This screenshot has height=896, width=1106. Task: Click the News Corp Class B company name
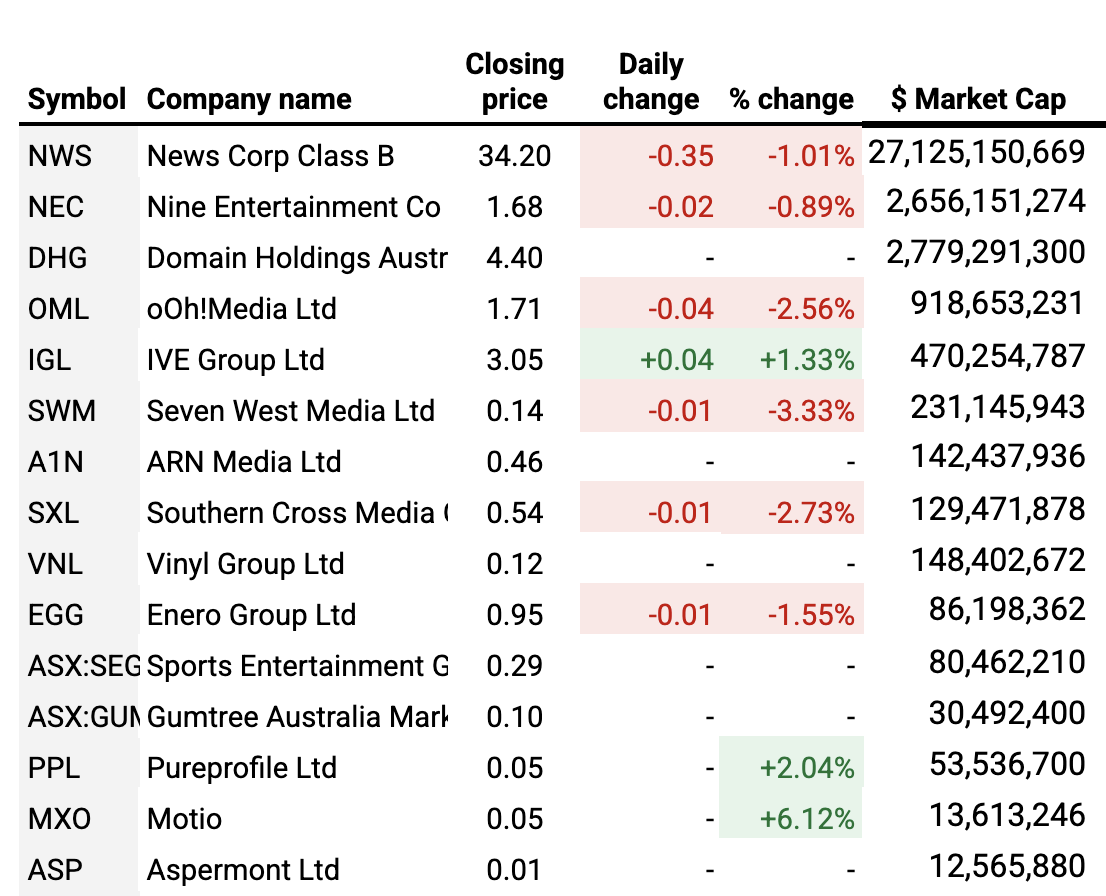tap(270, 156)
